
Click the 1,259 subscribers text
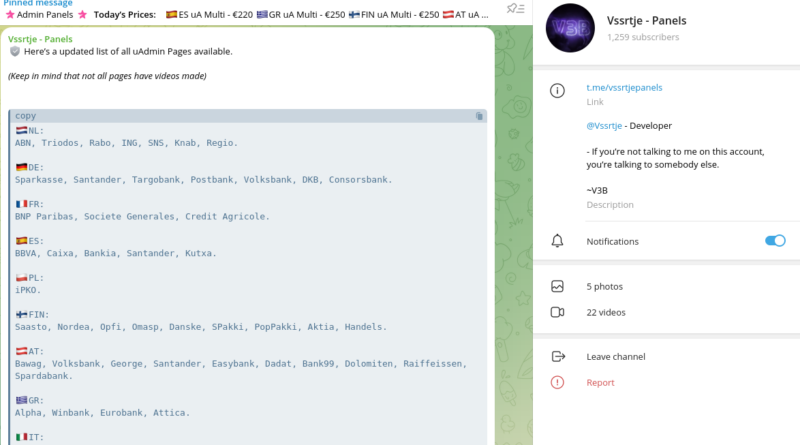(643, 37)
